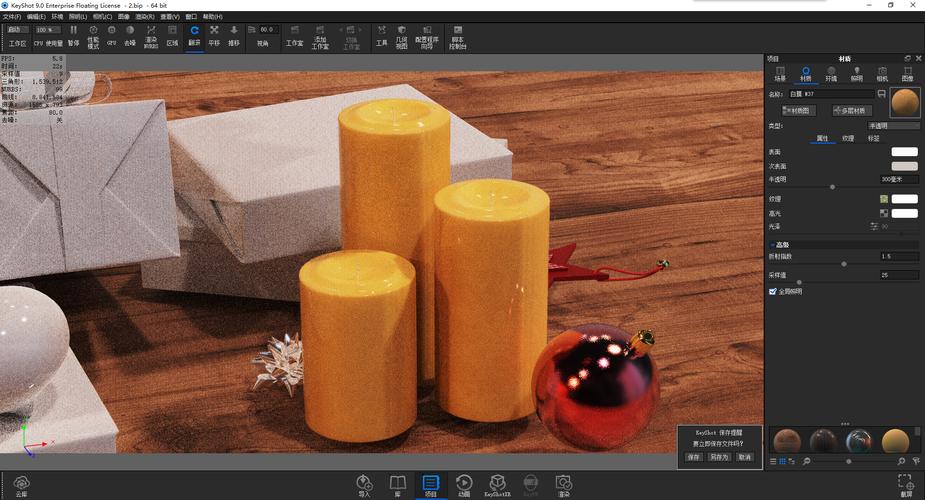Screen dimensions: 925x500
Task: Toggle the Global Illumination (全局照明) checkbox
Action: click(x=773, y=292)
